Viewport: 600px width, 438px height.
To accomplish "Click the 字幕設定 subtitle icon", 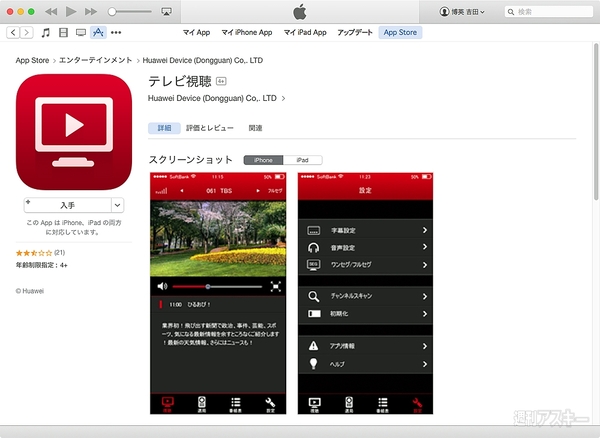I will tap(313, 230).
